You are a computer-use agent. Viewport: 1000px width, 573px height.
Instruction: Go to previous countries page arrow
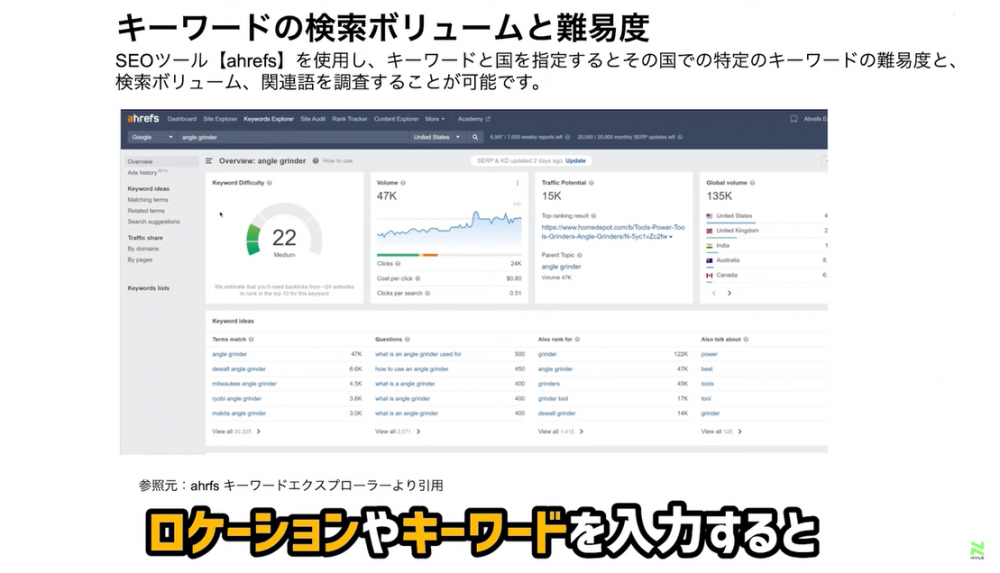[x=714, y=294]
